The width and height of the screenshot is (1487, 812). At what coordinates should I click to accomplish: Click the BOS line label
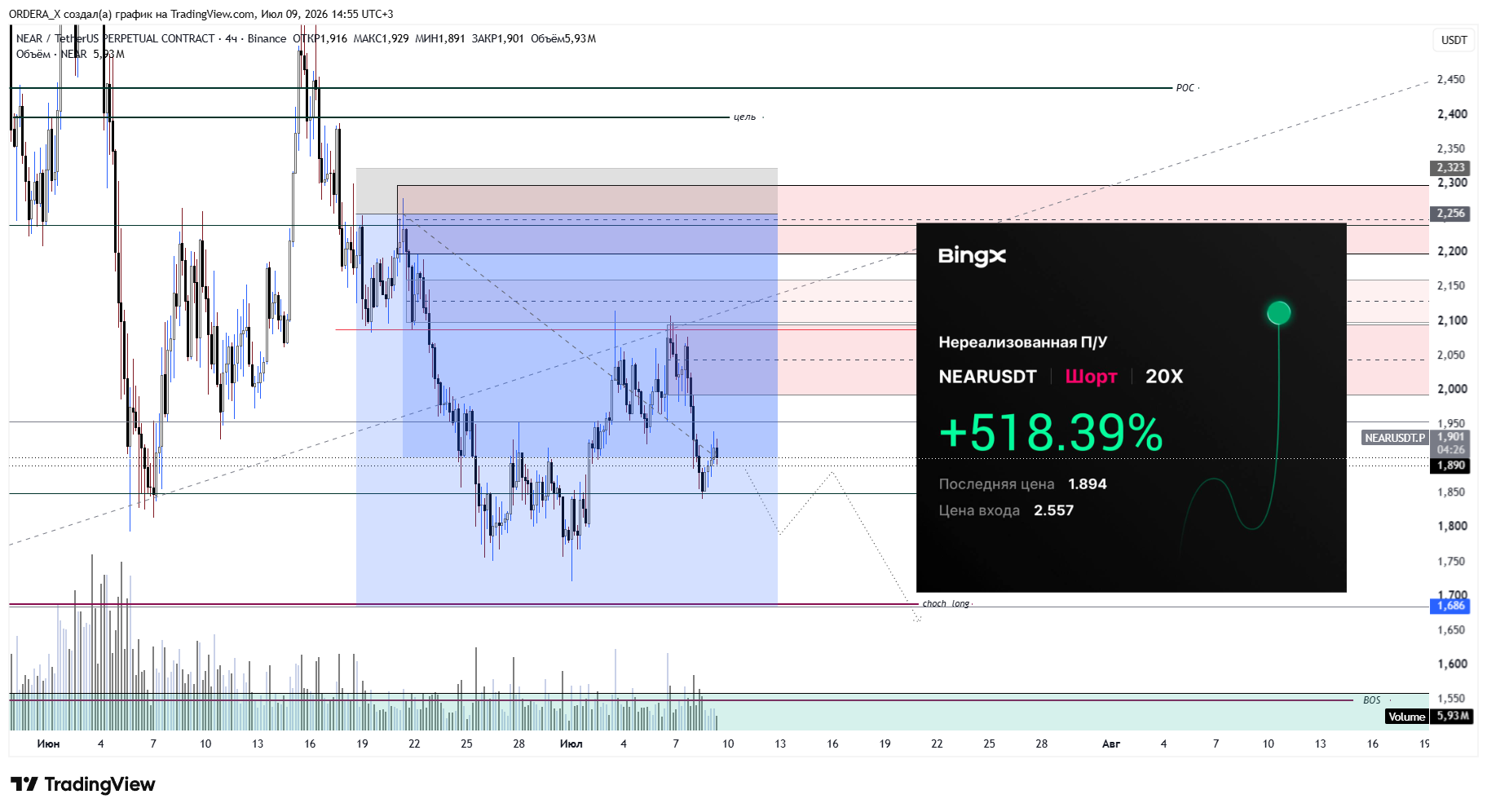pyautogui.click(x=1371, y=700)
